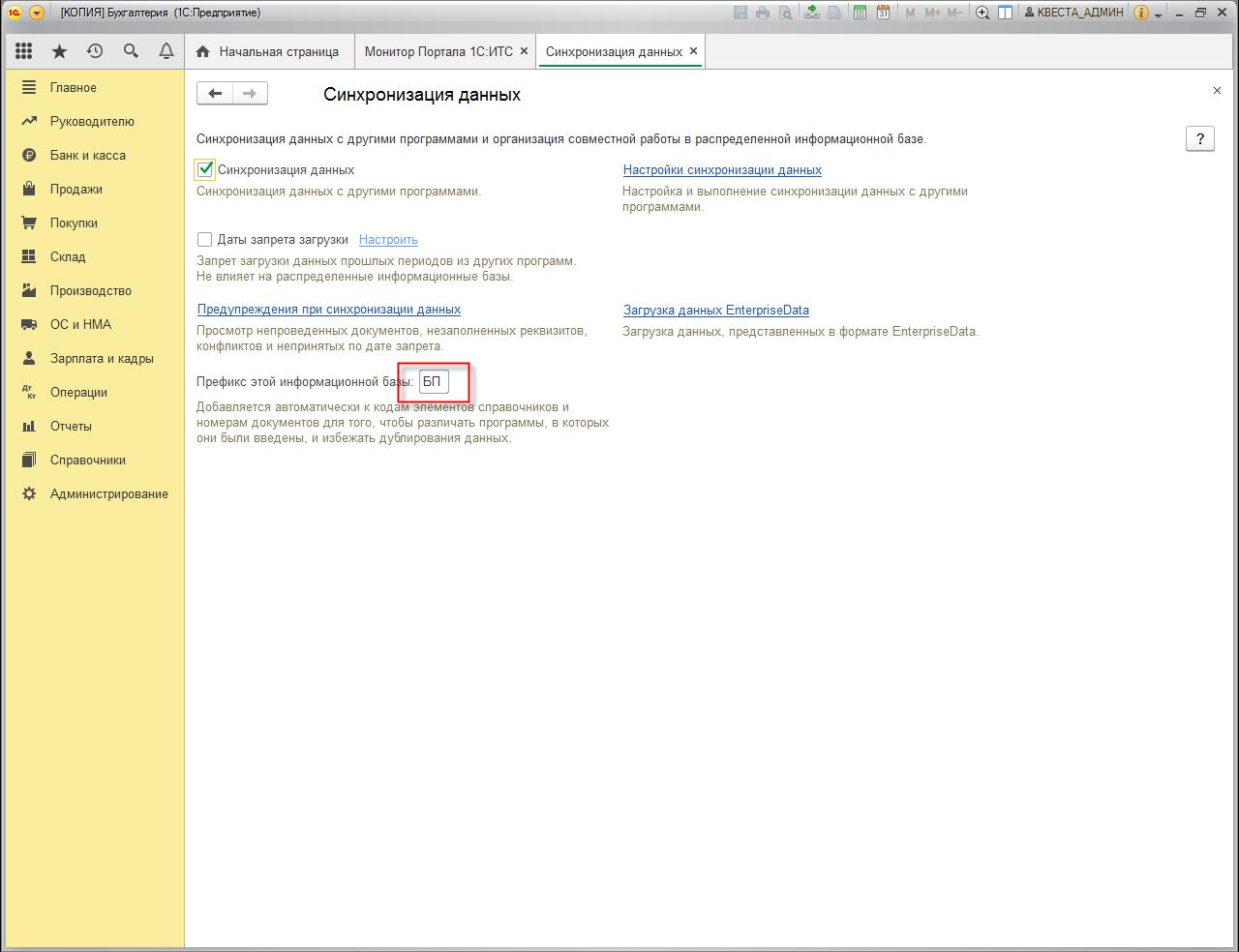Enable the Даты запрета загрузки checkbox
This screenshot has height=952, width=1239.
click(x=204, y=239)
